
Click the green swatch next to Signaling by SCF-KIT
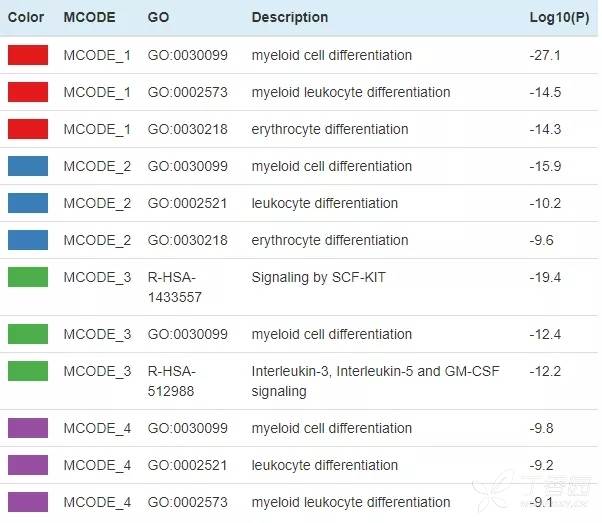(28, 277)
